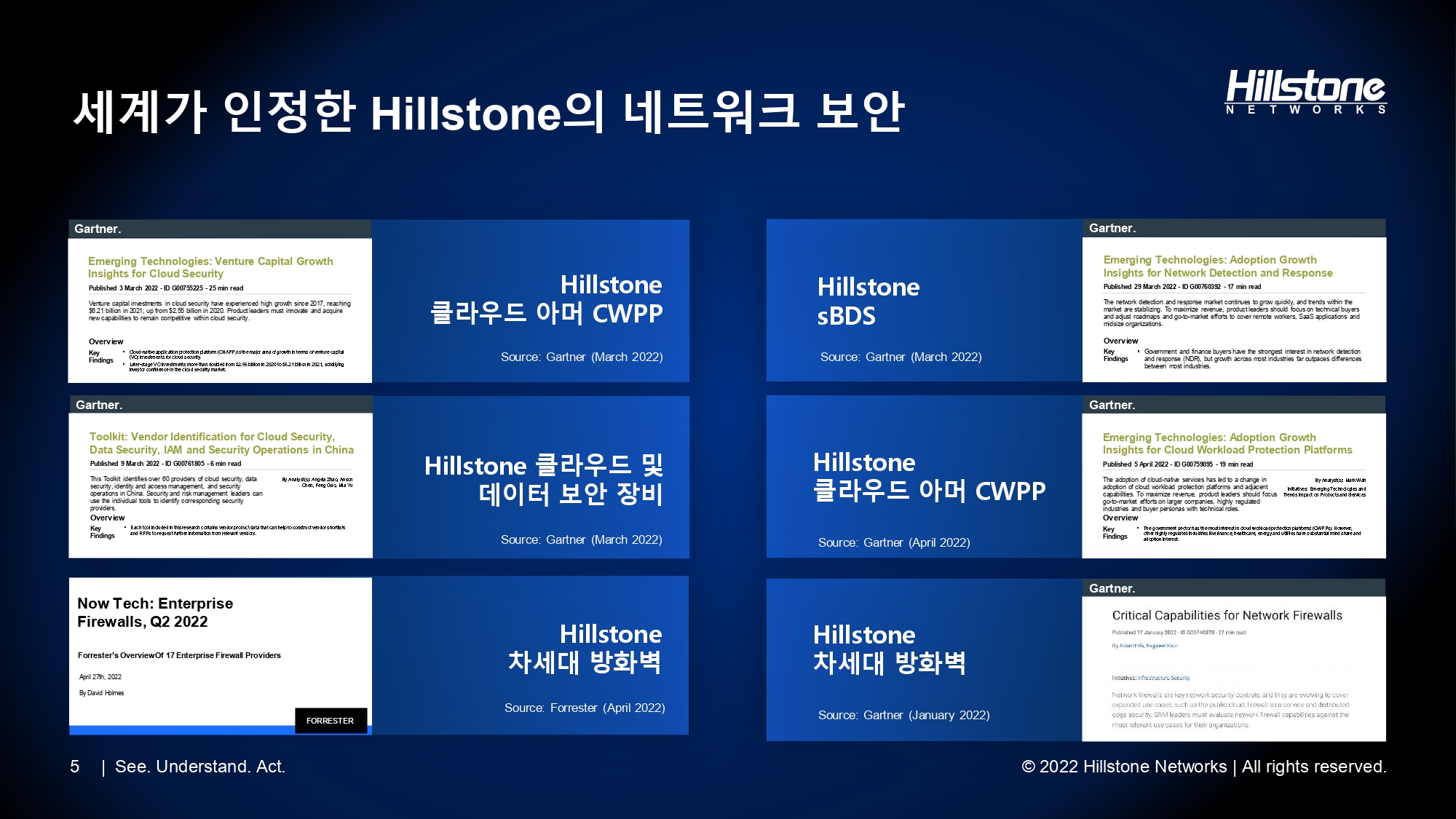Click 'Forrester's Overview Of 17 Enterprise Firewall Providers'
1456x819 pixels.
[179, 655]
